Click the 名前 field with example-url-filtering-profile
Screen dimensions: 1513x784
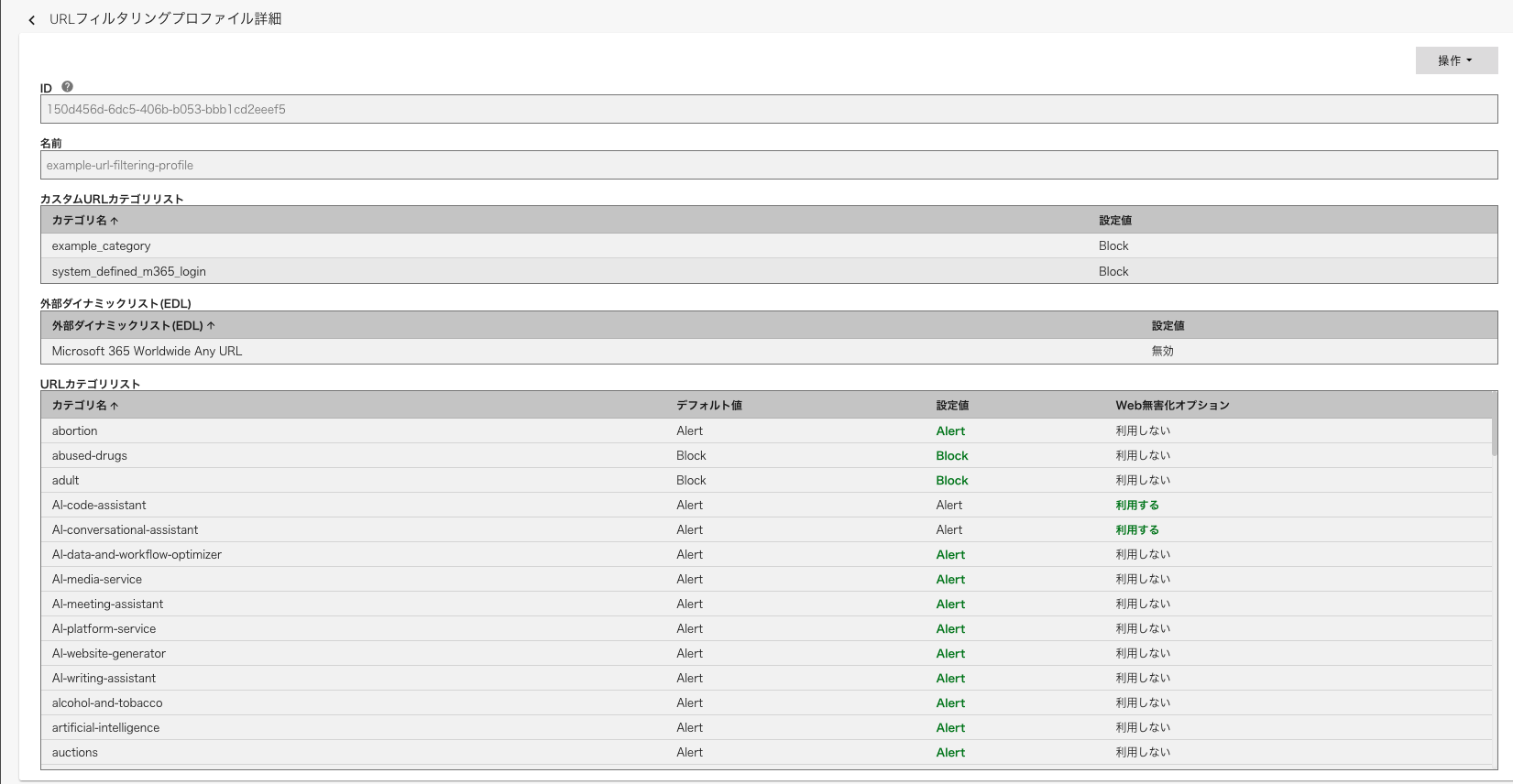769,165
